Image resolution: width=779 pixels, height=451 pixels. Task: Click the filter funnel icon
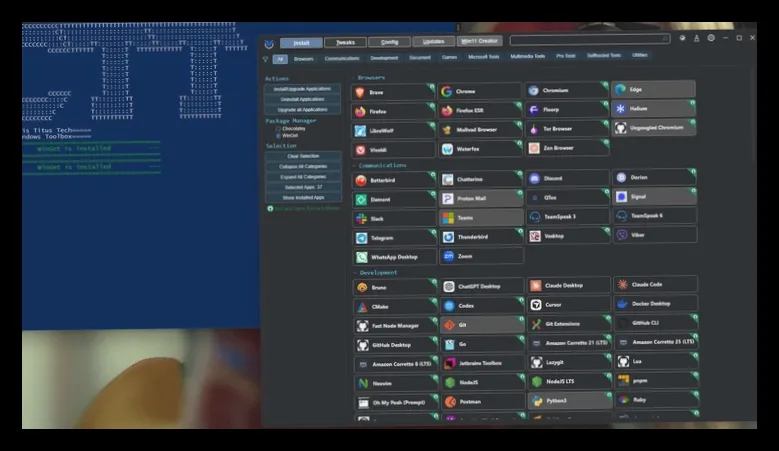pos(266,59)
